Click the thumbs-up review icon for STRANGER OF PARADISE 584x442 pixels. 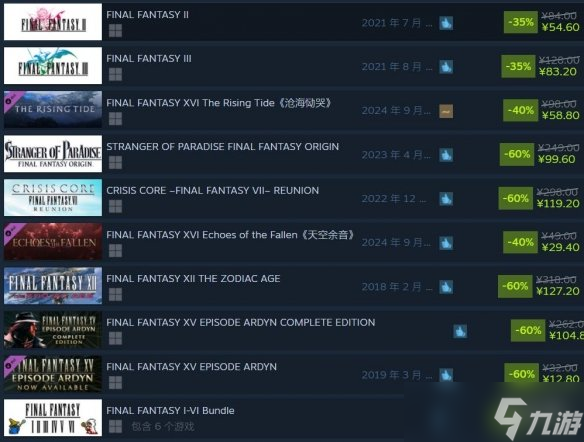pos(446,155)
